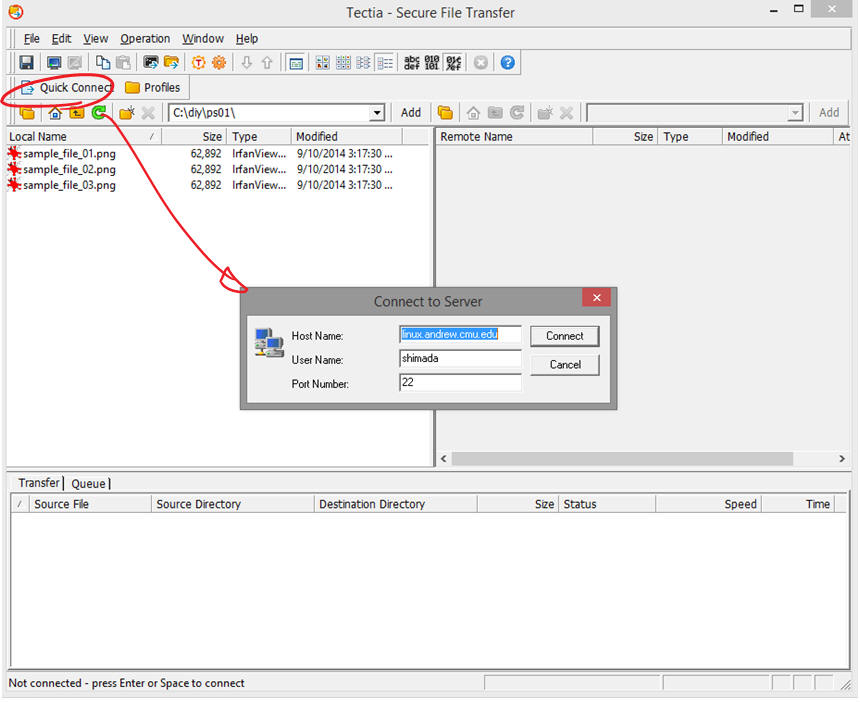Click the green local Refresh icon
Image resolution: width=860 pixels, height=702 pixels.
click(99, 113)
